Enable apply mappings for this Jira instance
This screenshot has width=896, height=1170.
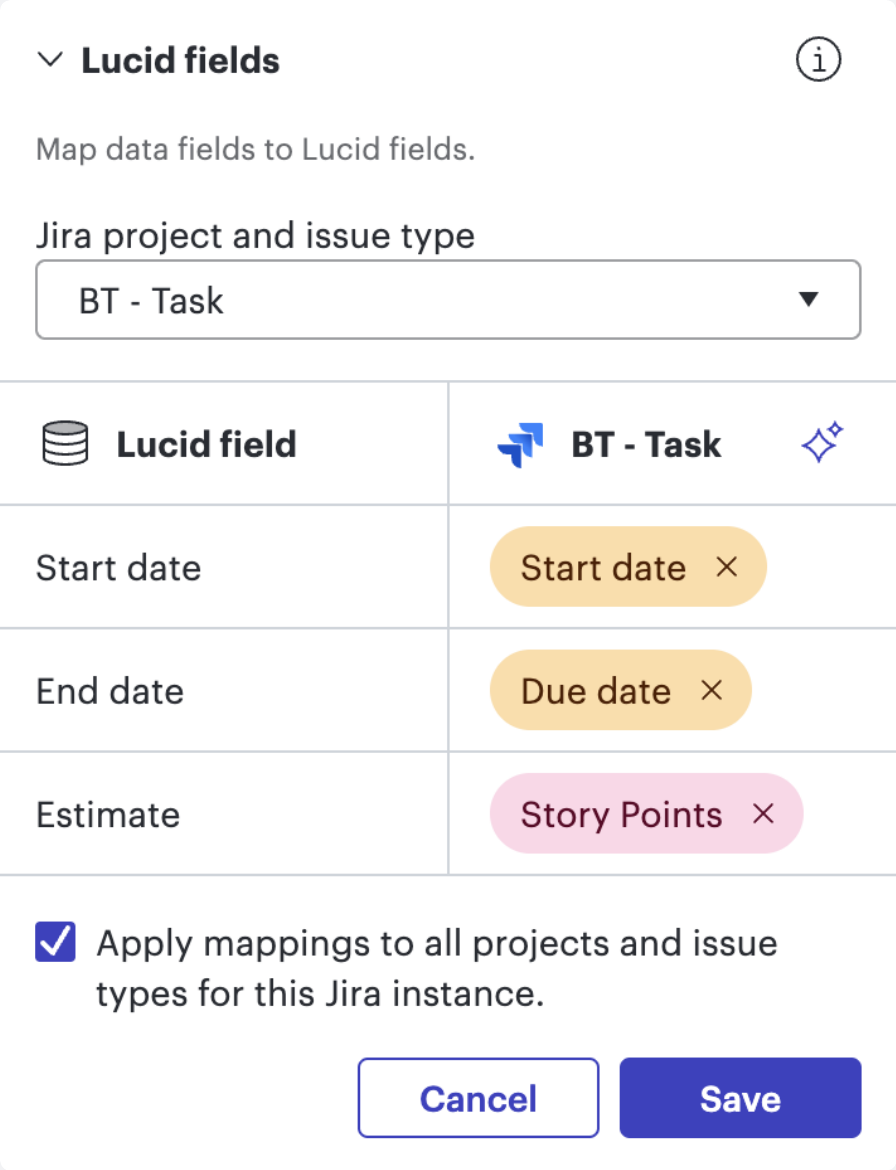pos(55,942)
